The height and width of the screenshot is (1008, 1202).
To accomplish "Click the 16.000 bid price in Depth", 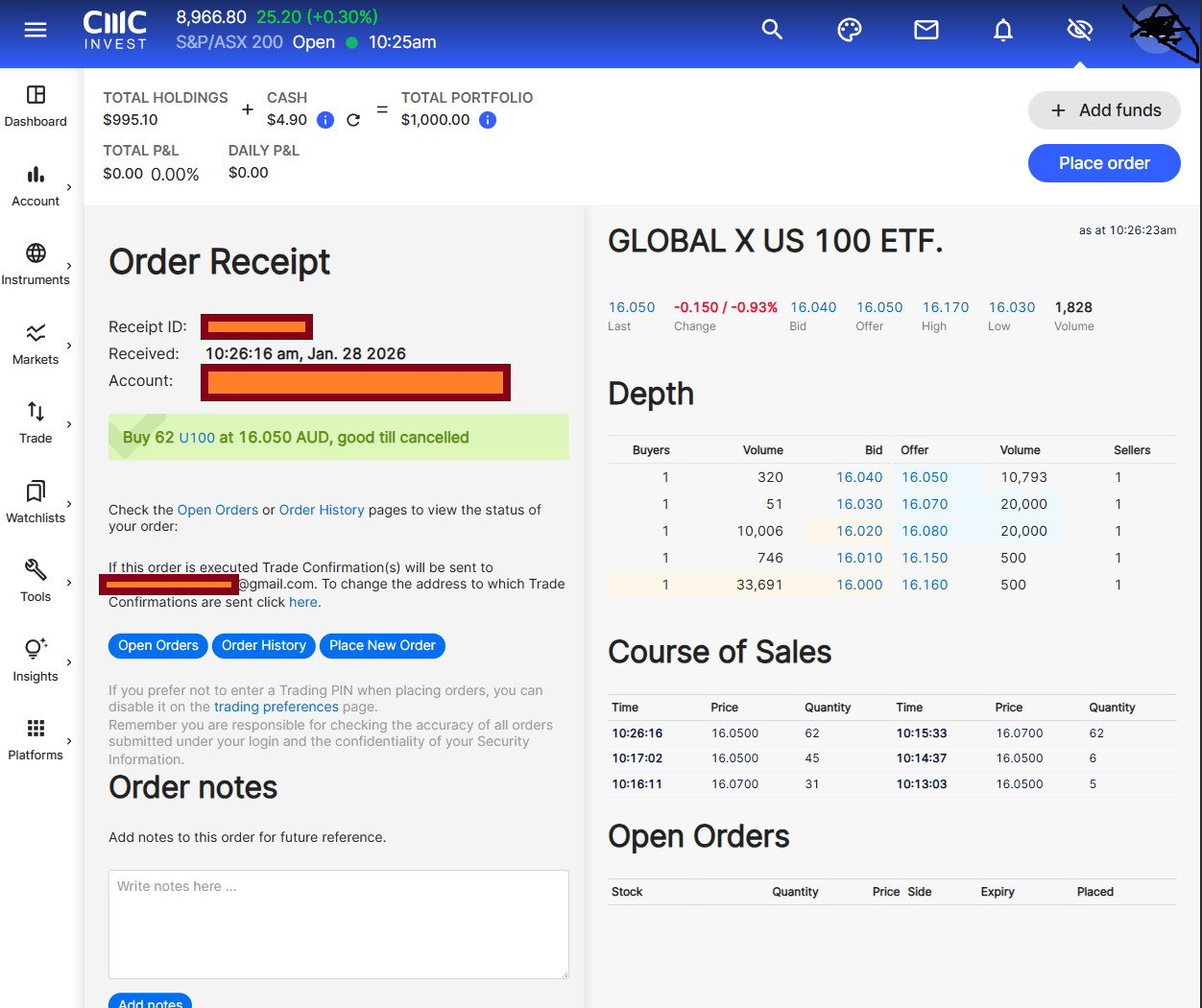I will click(x=859, y=585).
